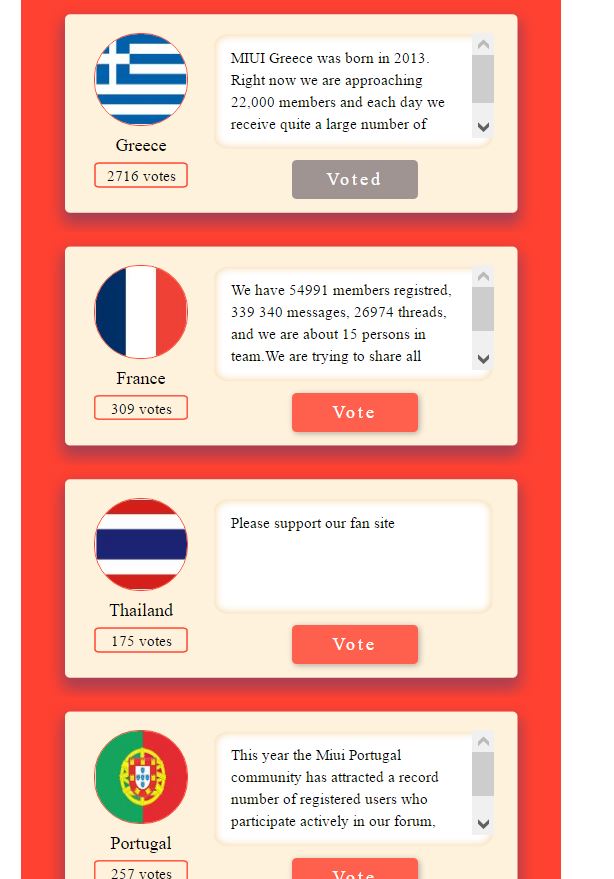This screenshot has width=614, height=879.
Task: Vote for Thailand
Action: click(x=354, y=644)
